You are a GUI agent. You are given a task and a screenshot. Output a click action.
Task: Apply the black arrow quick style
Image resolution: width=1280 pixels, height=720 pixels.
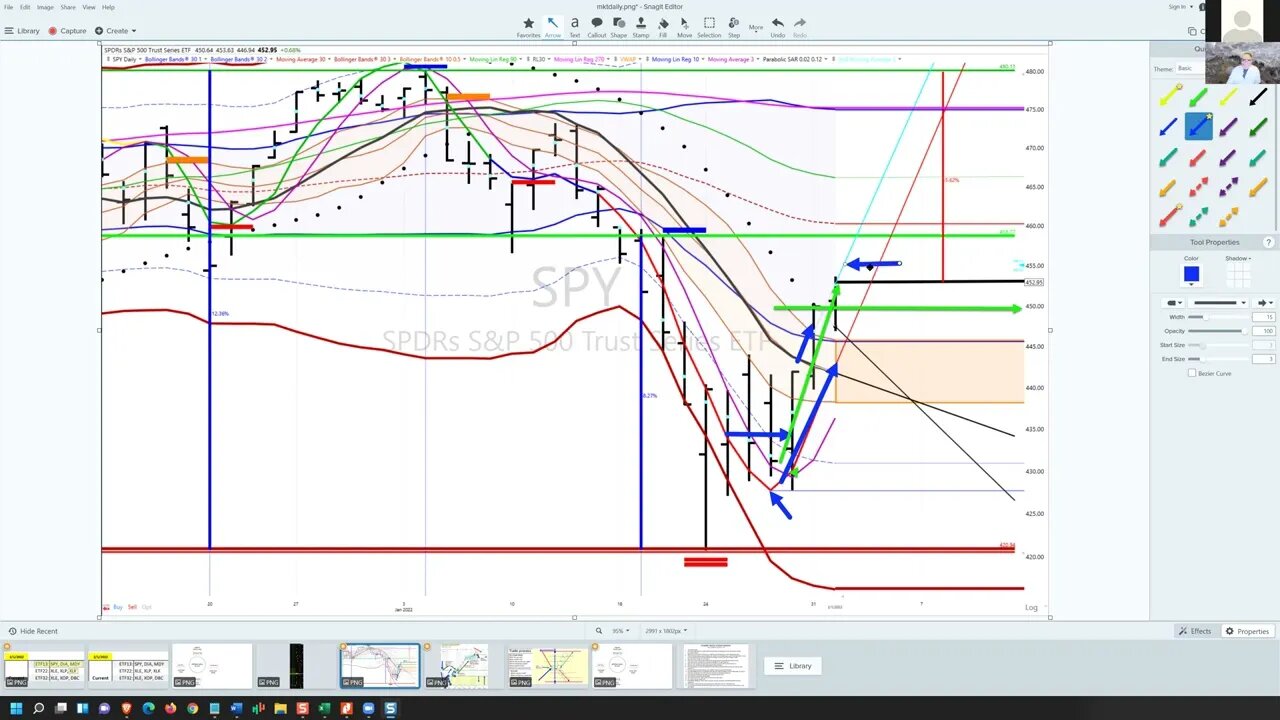[1258, 97]
